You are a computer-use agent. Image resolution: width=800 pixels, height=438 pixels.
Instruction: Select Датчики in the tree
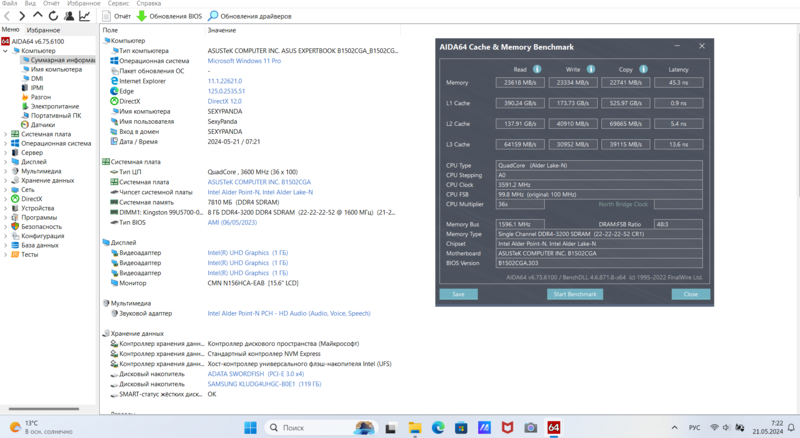tap(43, 125)
